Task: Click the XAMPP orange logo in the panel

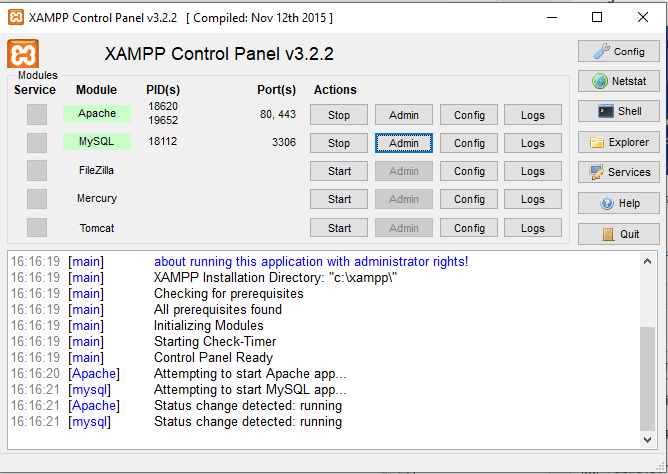Action: [x=23, y=54]
